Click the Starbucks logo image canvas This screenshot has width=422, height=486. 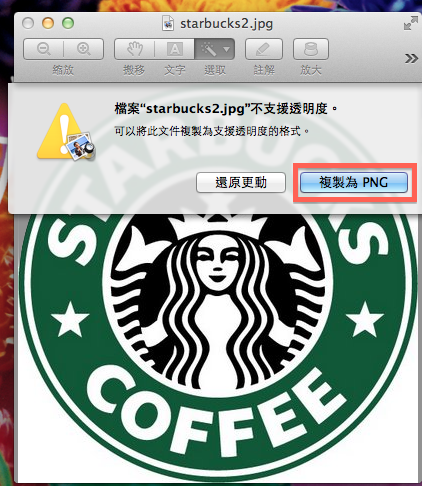218,347
